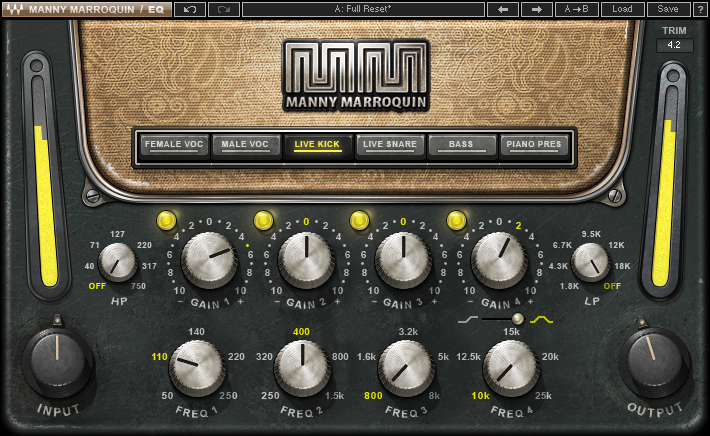This screenshot has height=436, width=710.
Task: Click the LP OFF label
Action: point(612,286)
